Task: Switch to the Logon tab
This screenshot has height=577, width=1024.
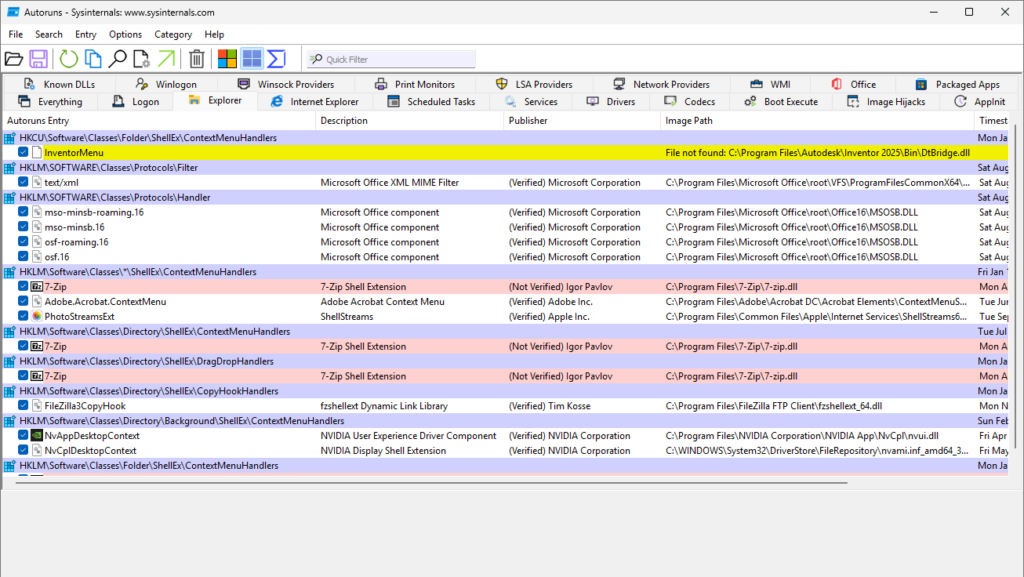Action: [136, 102]
